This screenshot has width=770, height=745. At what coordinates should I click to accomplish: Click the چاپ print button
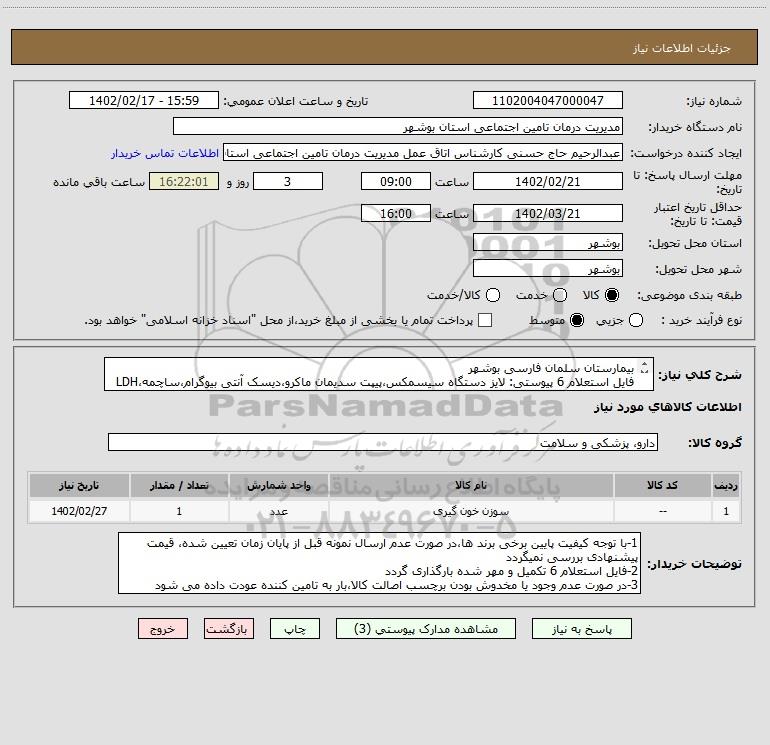coord(295,629)
